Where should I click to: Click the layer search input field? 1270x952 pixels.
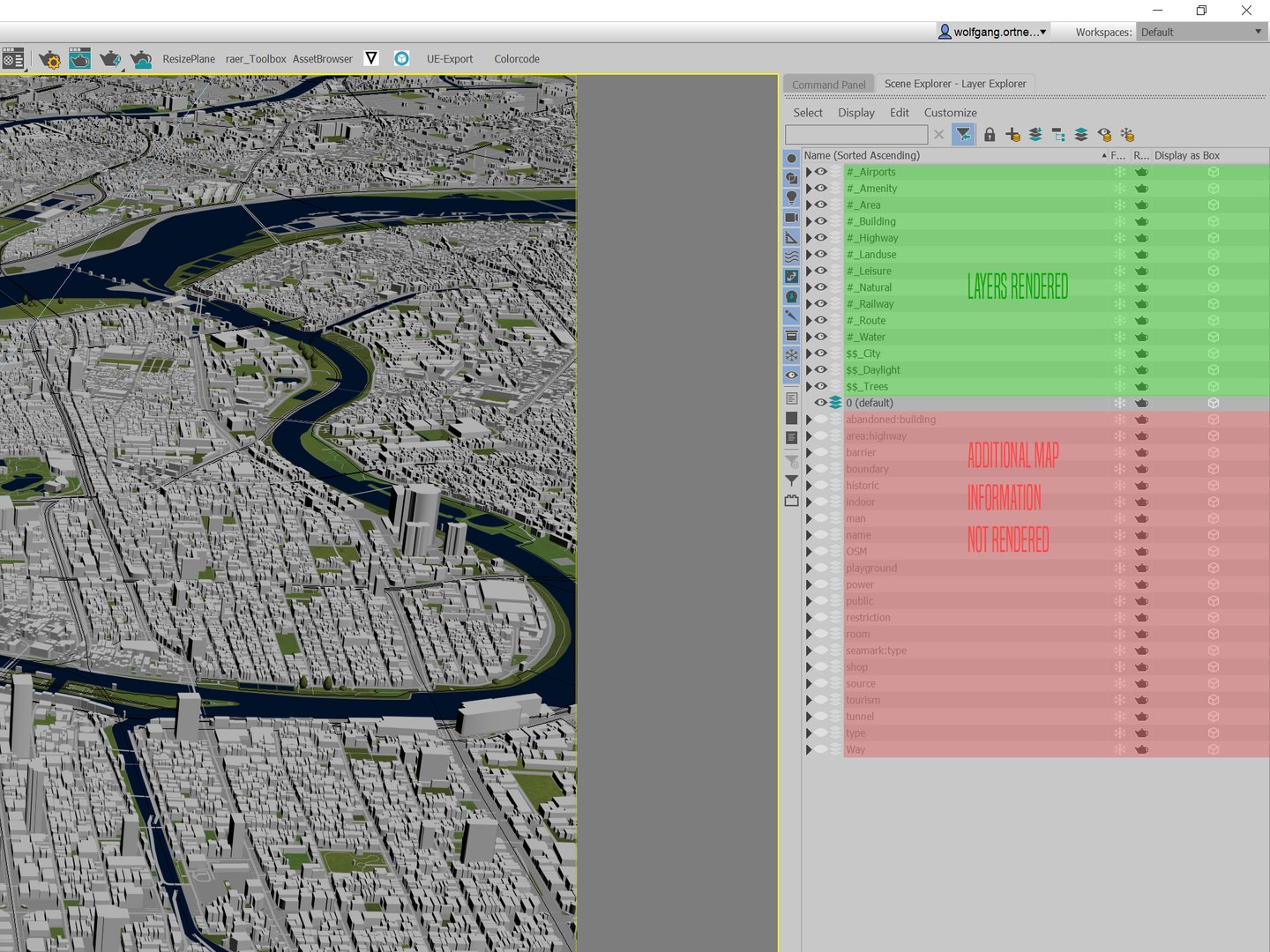coord(856,134)
